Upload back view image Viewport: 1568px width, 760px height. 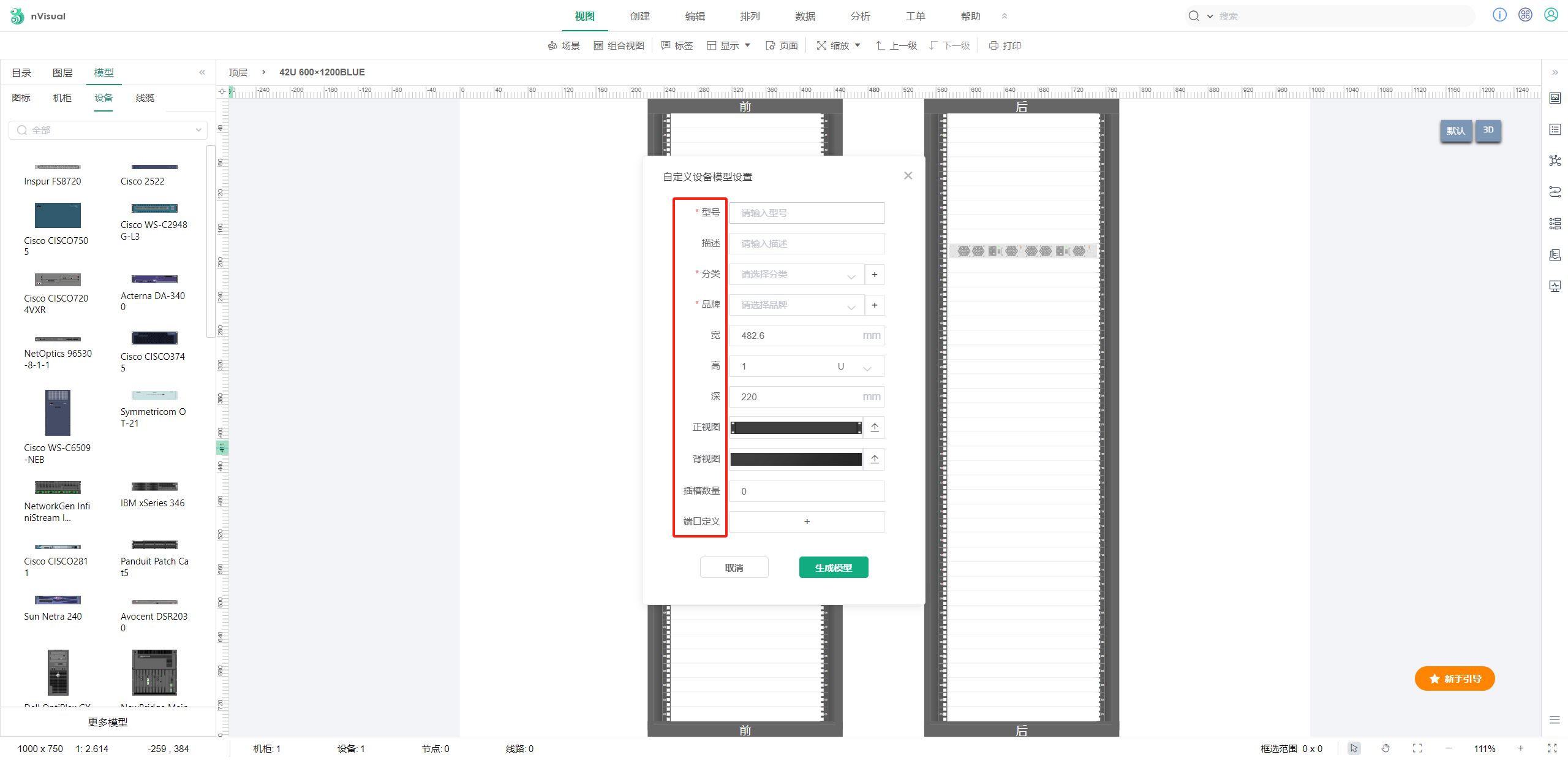(875, 459)
